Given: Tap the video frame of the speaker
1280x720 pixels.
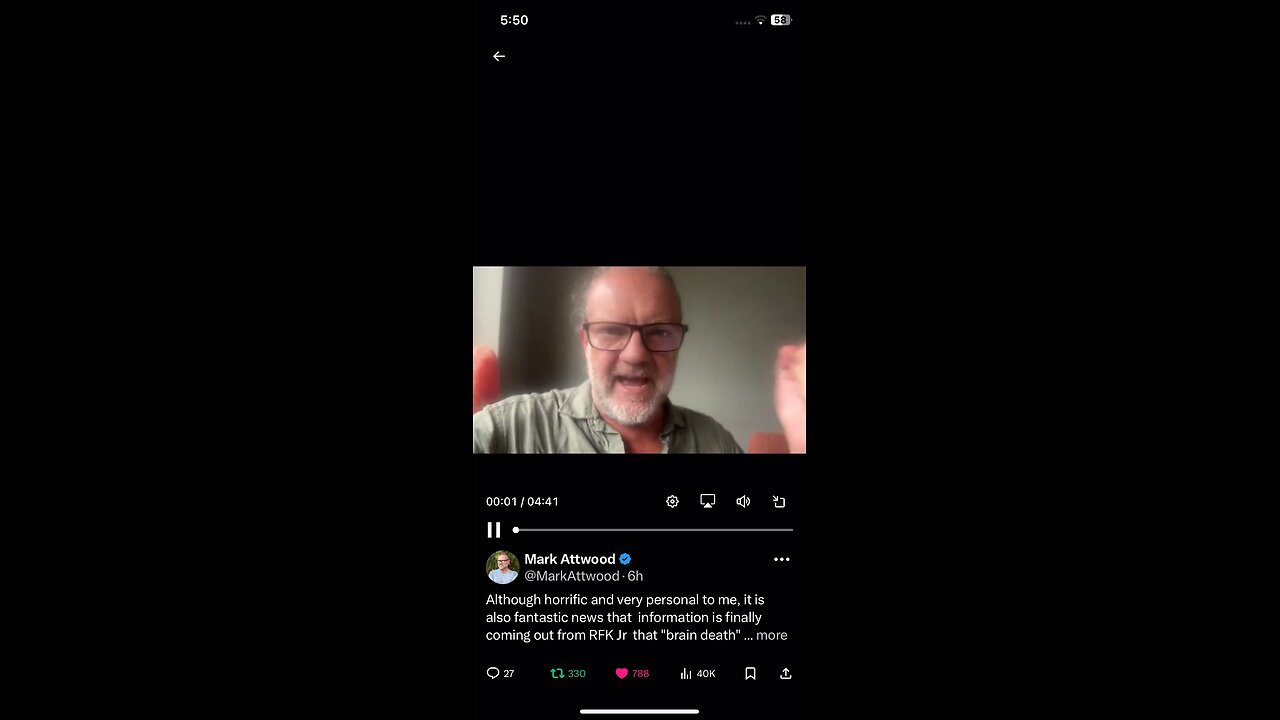Looking at the screenshot, I should [639, 360].
